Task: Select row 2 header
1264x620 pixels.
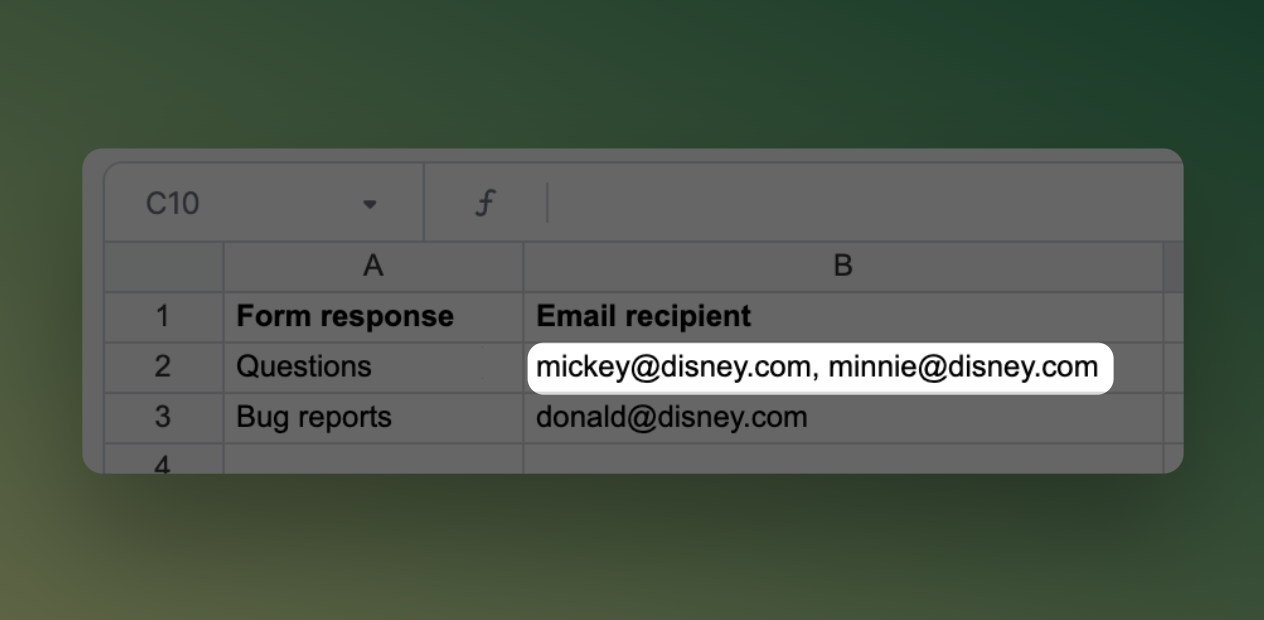Action: tap(163, 367)
